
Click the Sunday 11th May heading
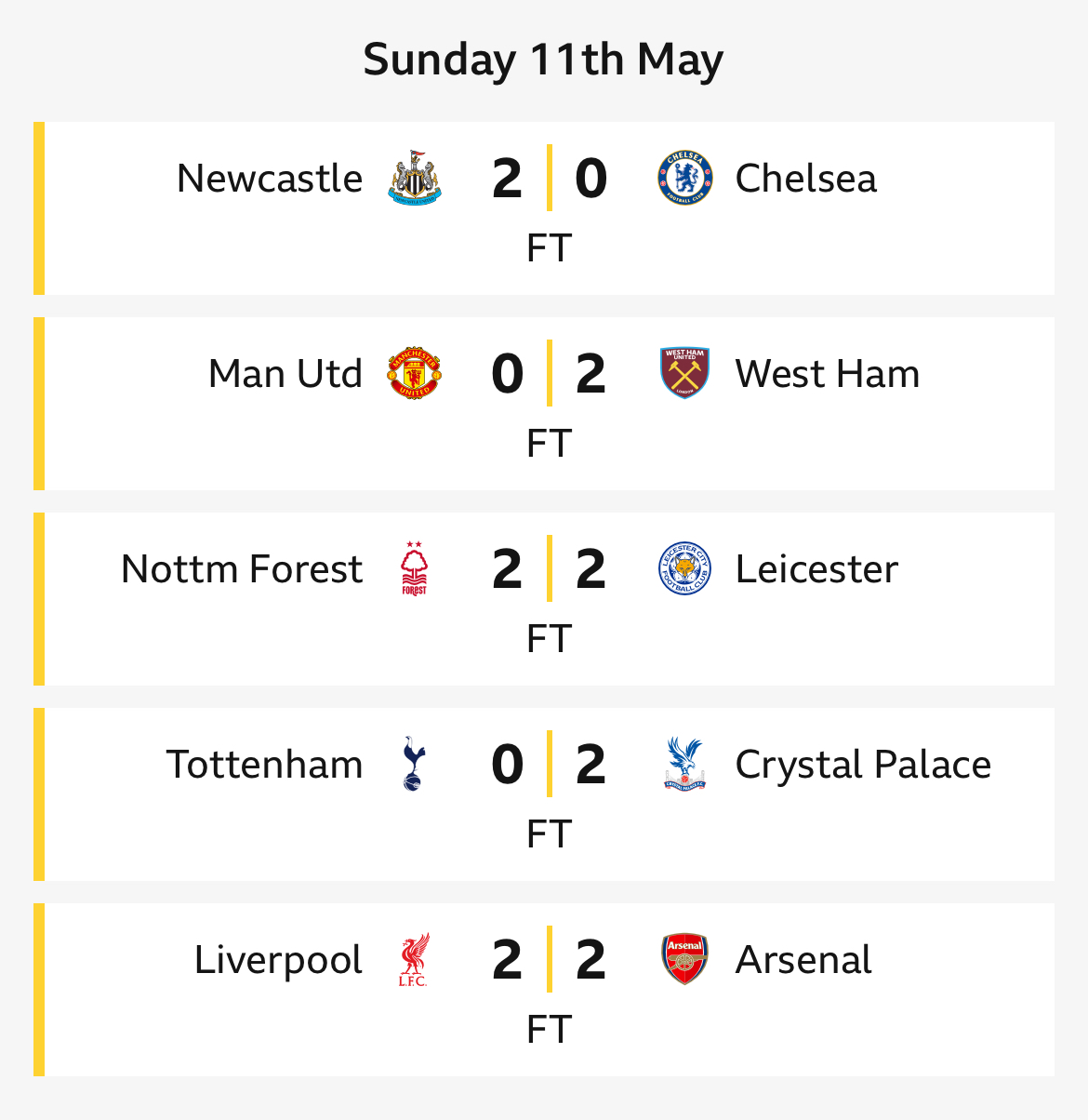pos(543,60)
